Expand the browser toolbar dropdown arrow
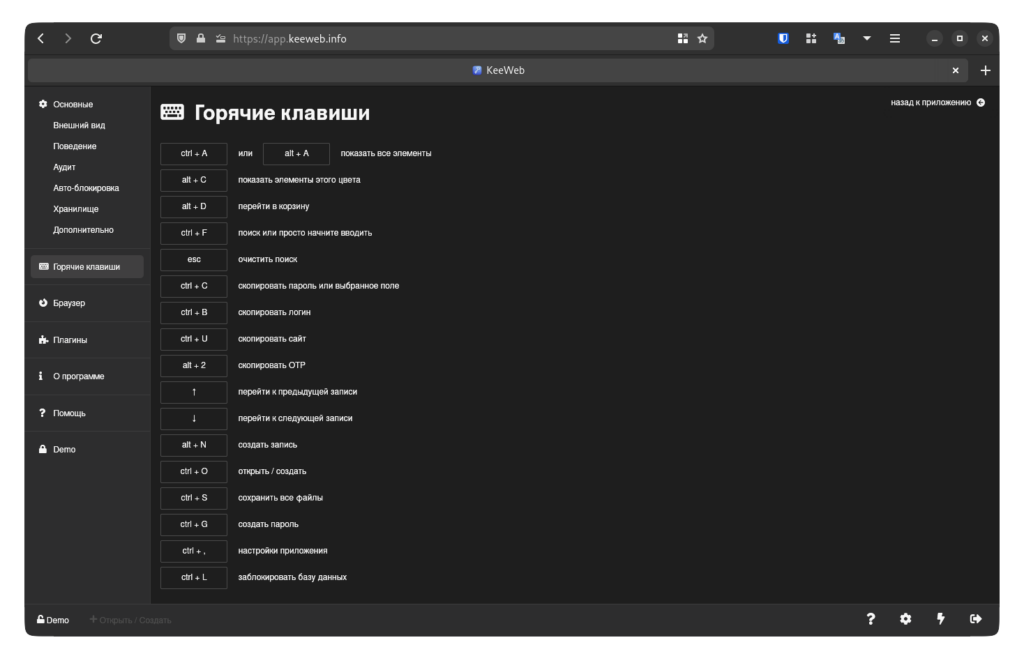 click(x=867, y=38)
